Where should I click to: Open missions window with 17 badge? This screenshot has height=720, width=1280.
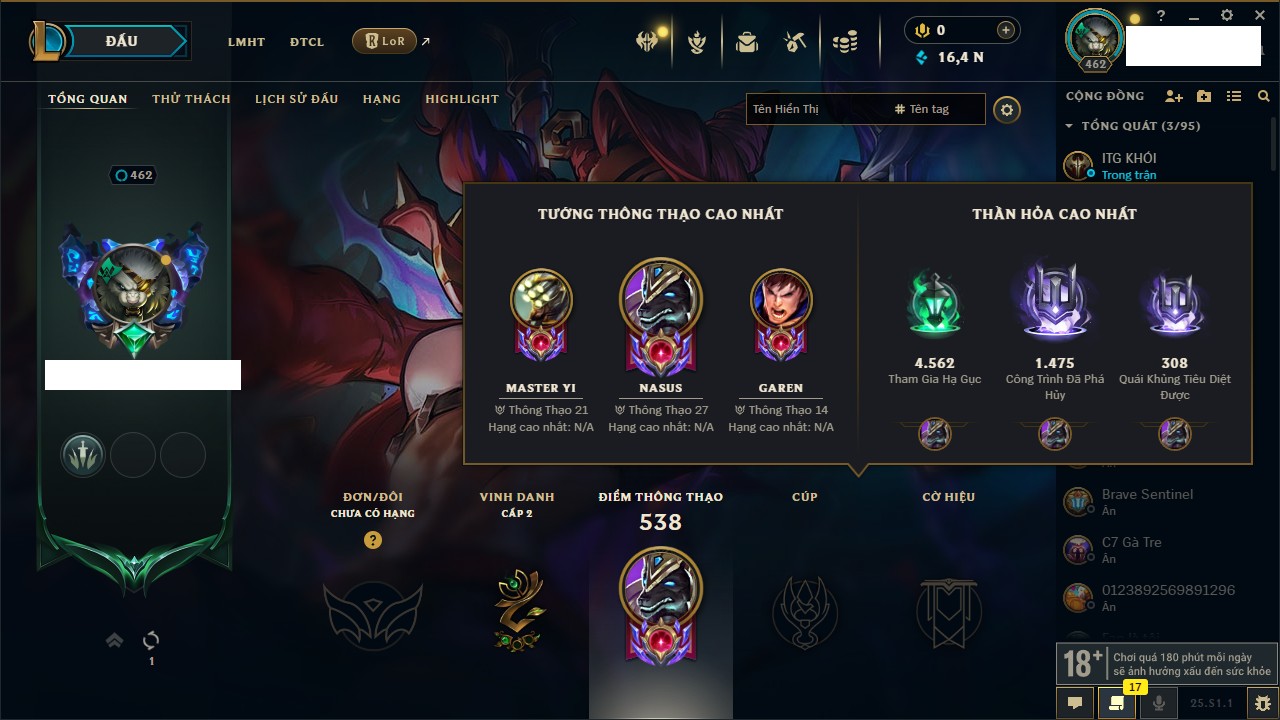coord(1116,703)
